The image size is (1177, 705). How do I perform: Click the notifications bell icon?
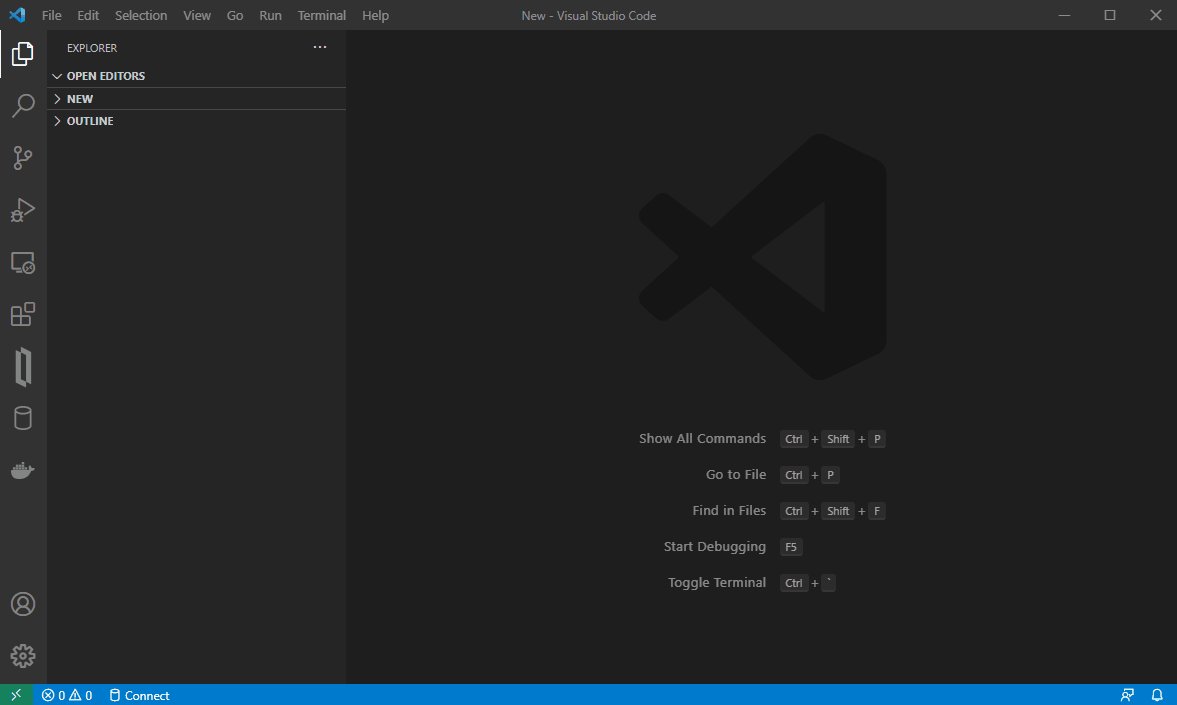click(x=1157, y=695)
